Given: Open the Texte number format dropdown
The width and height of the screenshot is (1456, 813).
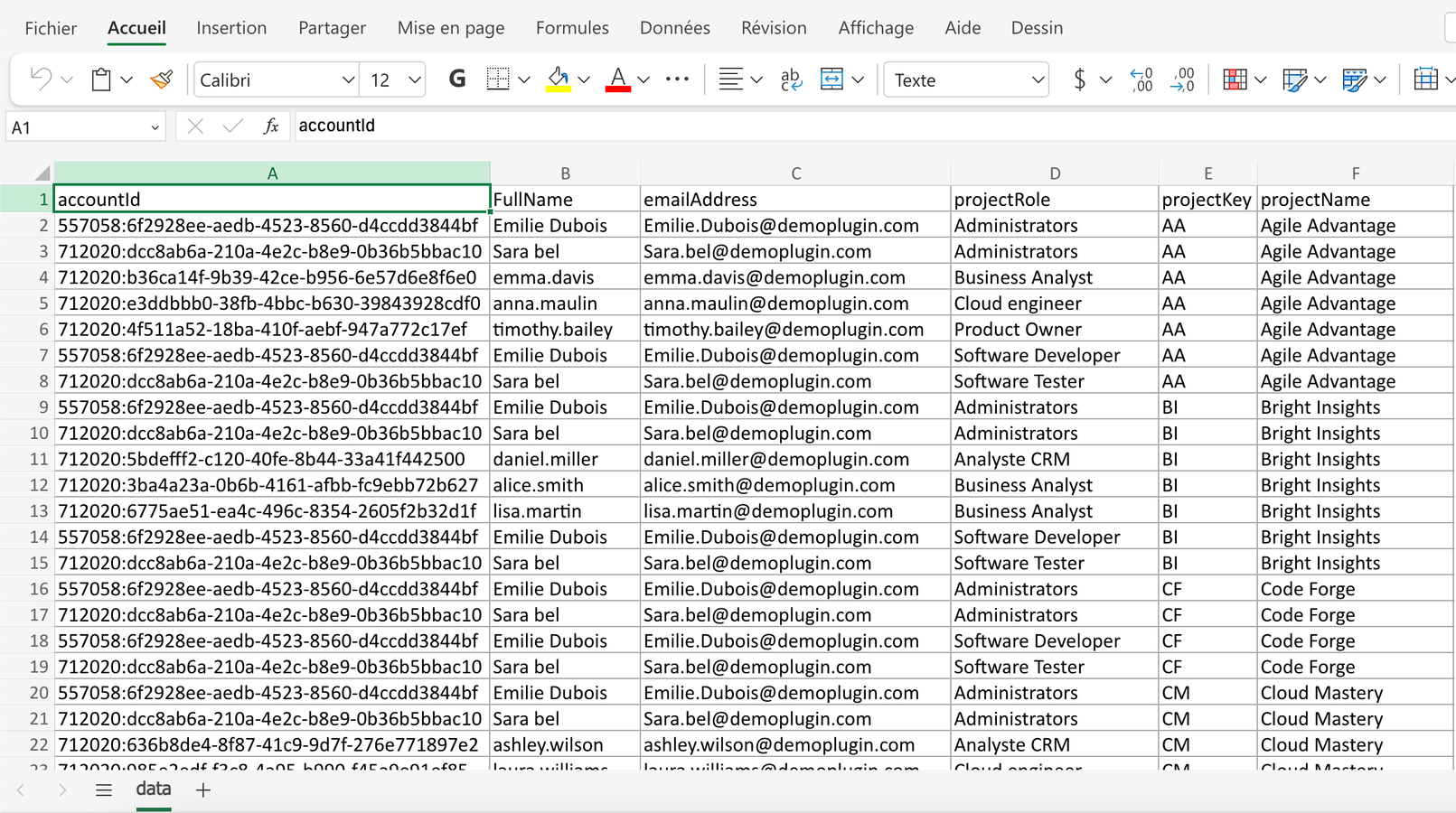Looking at the screenshot, I should point(966,80).
